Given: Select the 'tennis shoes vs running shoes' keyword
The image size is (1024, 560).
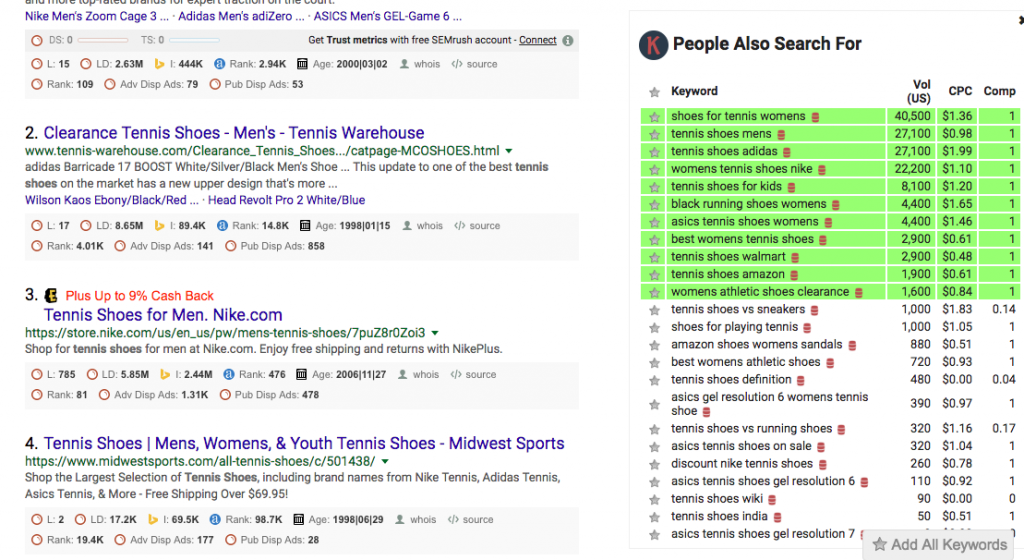Looking at the screenshot, I should [752, 429].
